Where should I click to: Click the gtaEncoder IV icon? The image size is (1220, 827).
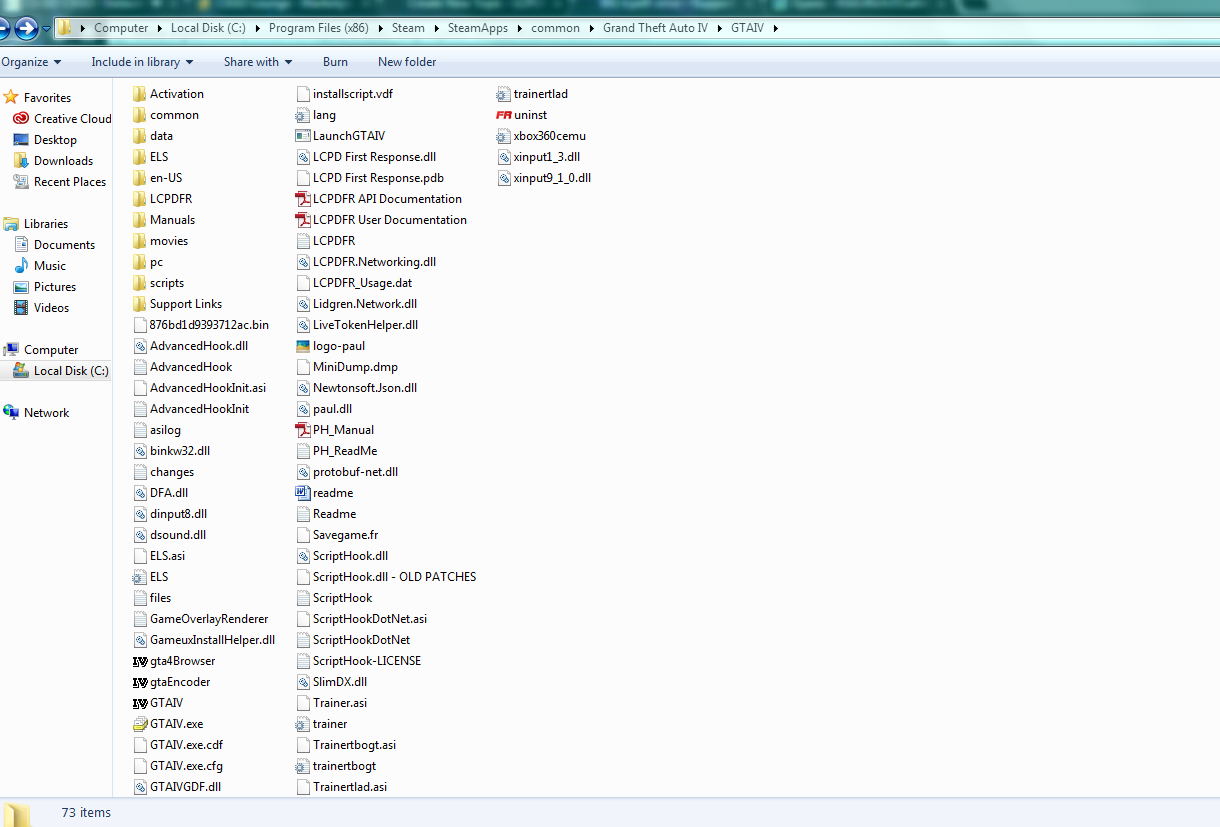140,682
